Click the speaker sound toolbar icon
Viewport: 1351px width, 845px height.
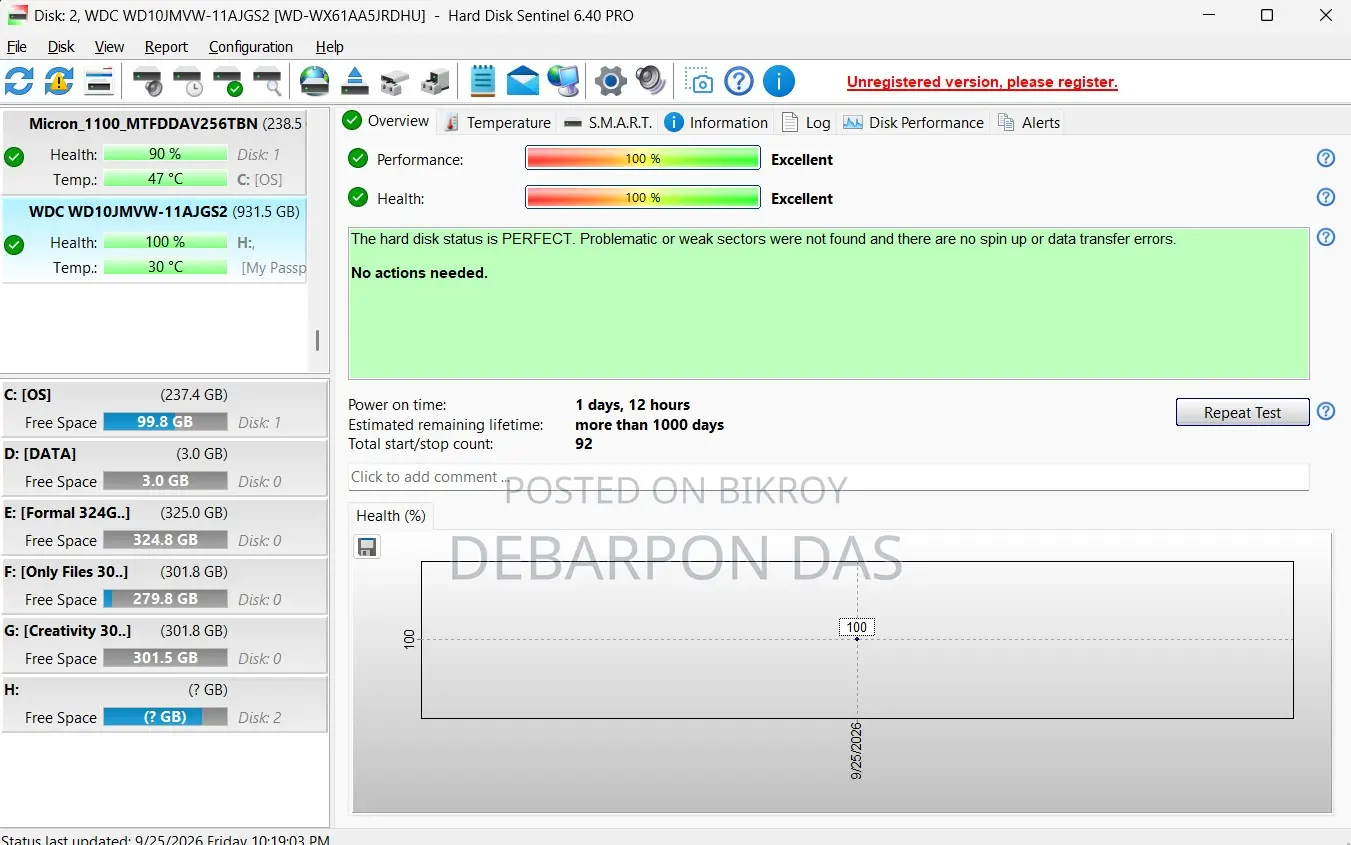(x=650, y=81)
